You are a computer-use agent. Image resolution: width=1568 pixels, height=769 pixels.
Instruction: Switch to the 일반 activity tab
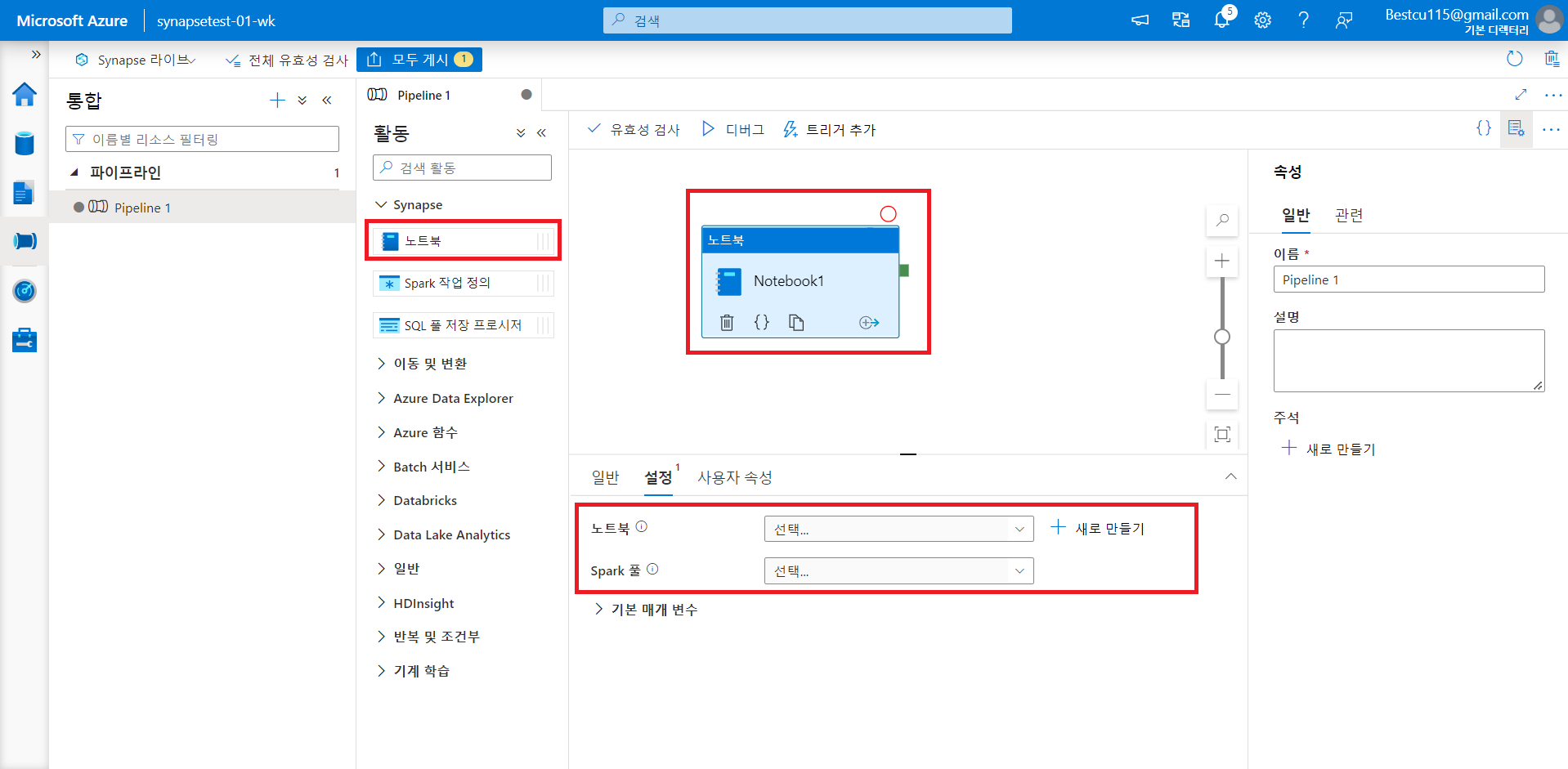coord(605,477)
